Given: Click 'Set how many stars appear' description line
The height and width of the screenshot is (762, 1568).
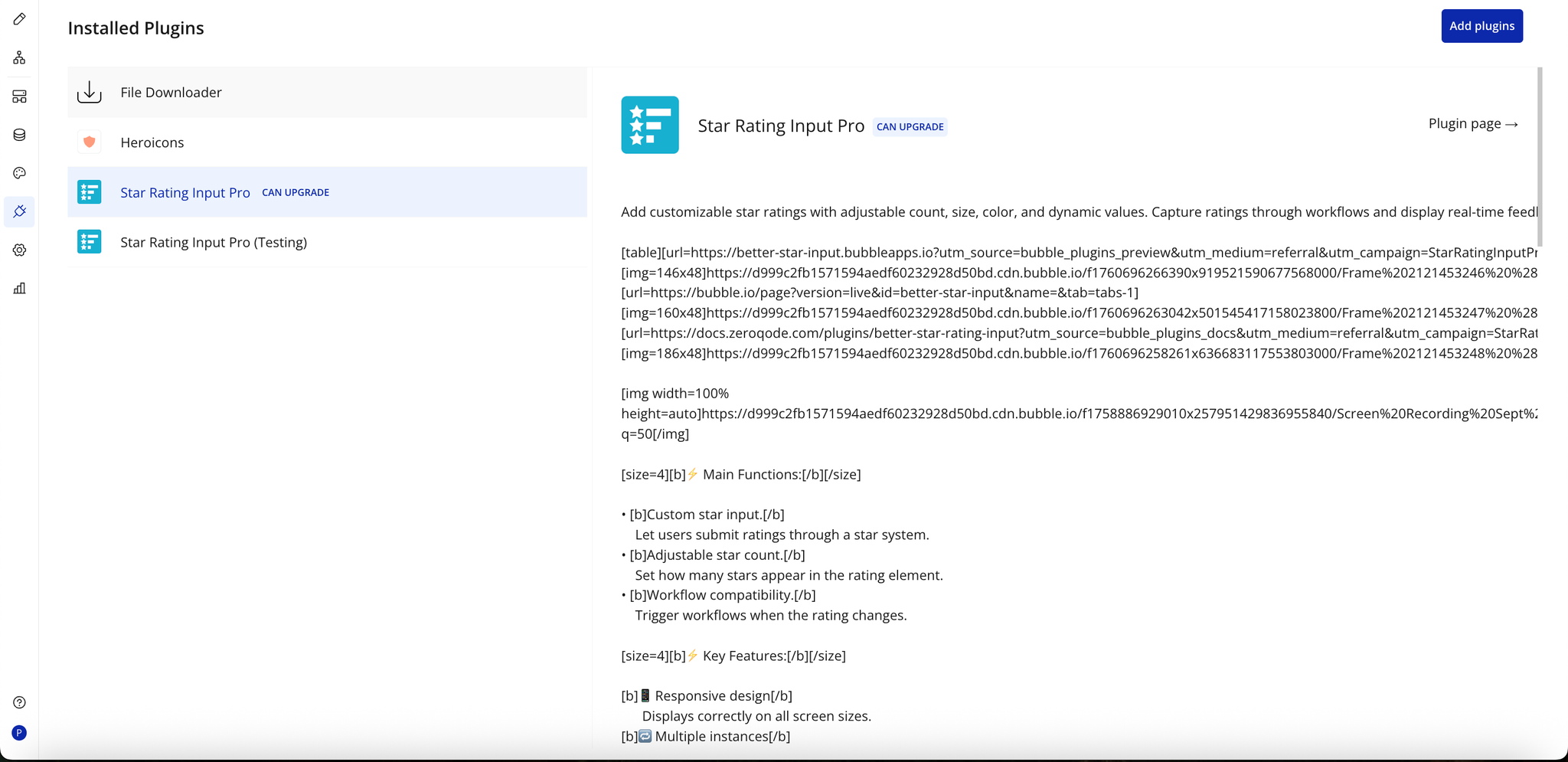Looking at the screenshot, I should point(789,575).
